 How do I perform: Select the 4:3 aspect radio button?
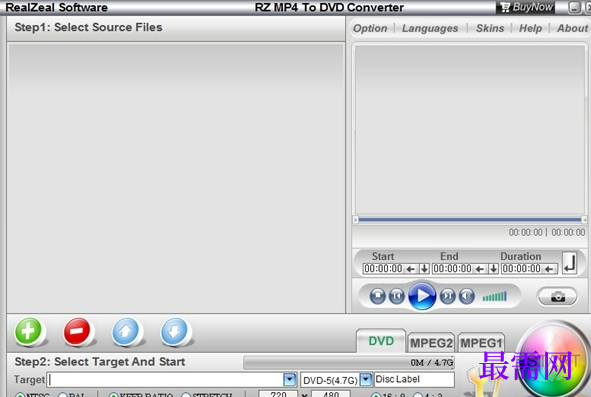tap(418, 394)
